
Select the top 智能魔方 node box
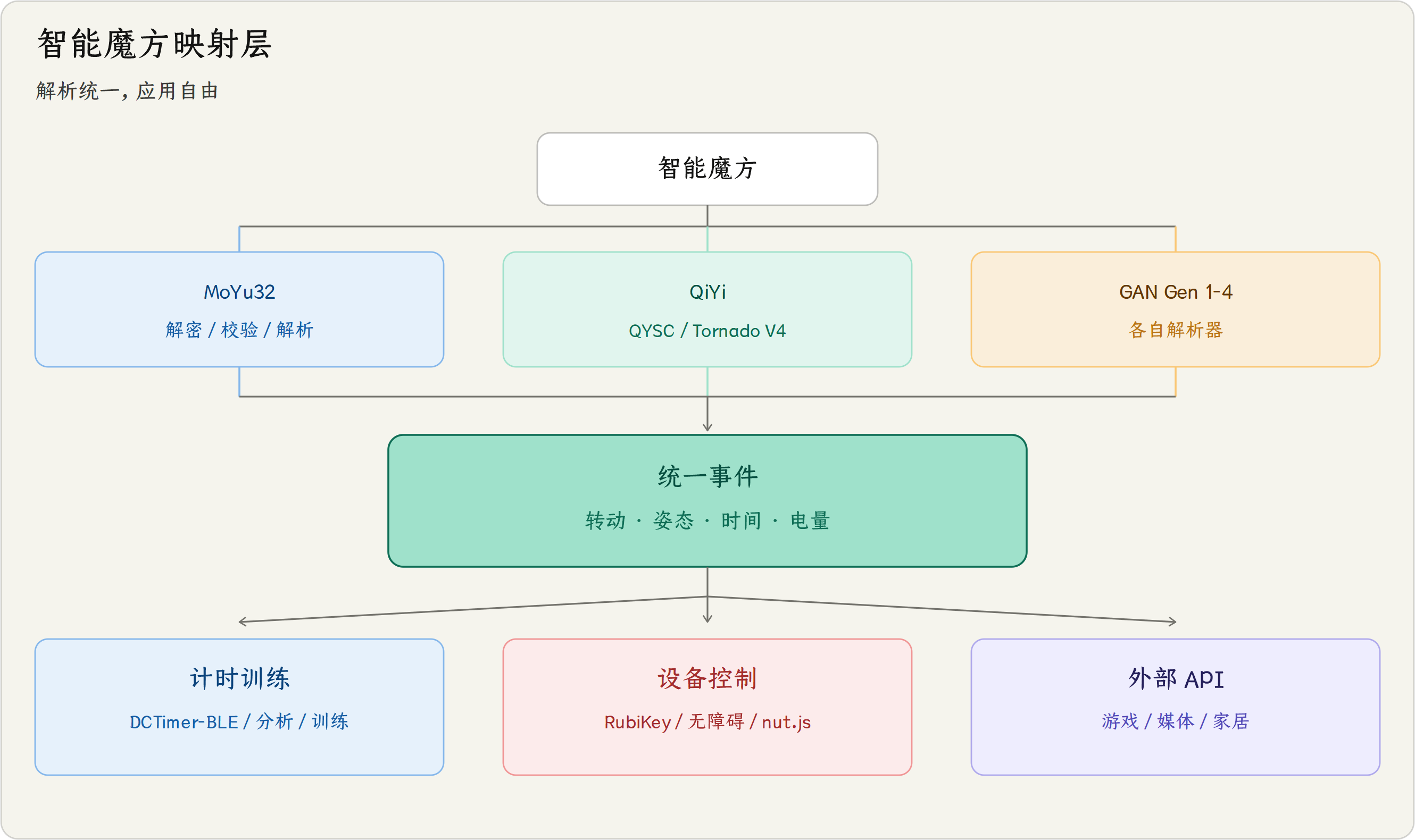coord(707,169)
